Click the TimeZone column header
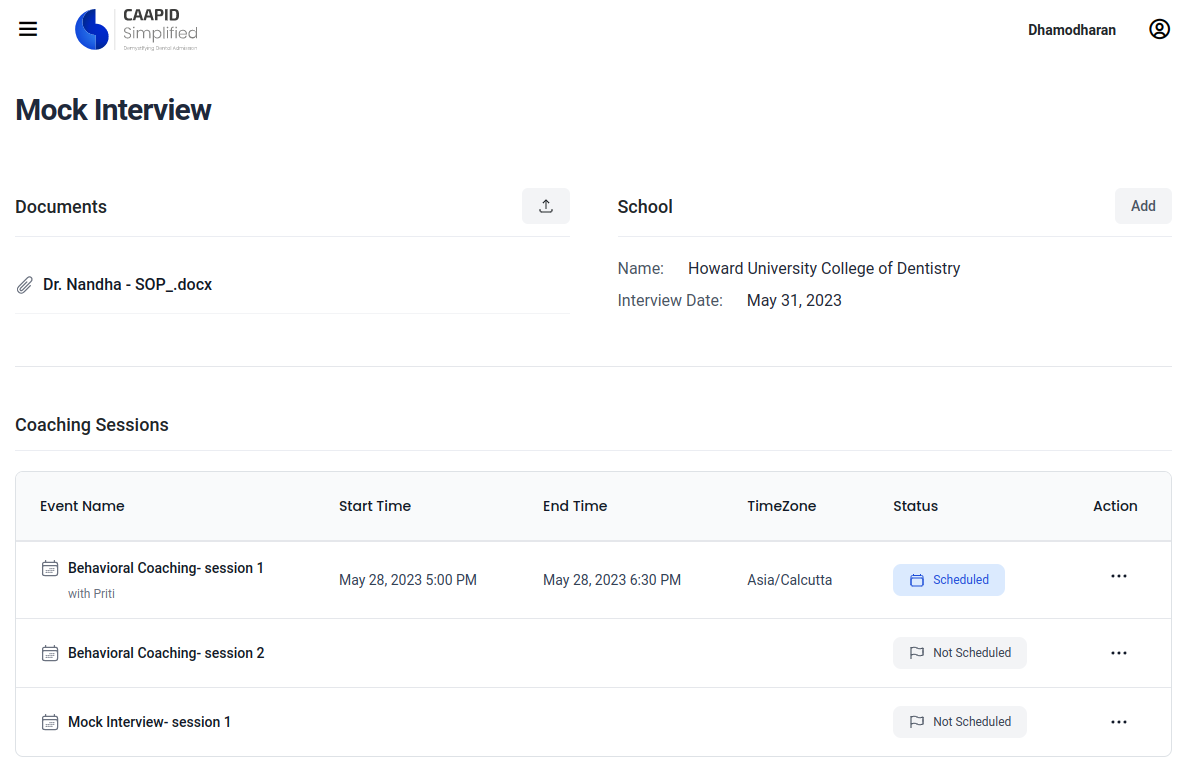This screenshot has height=777, width=1187. pos(782,506)
